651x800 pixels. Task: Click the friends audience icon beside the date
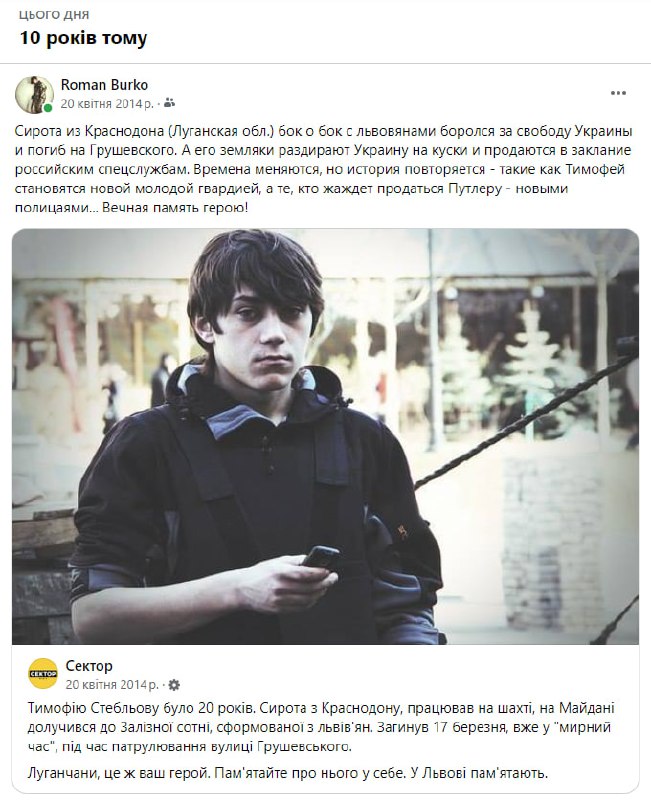pos(169,104)
